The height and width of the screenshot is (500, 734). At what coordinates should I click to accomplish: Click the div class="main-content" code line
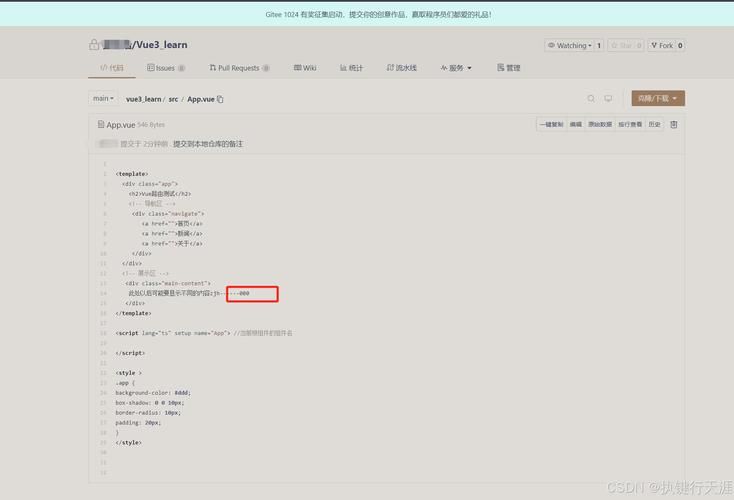click(x=168, y=283)
